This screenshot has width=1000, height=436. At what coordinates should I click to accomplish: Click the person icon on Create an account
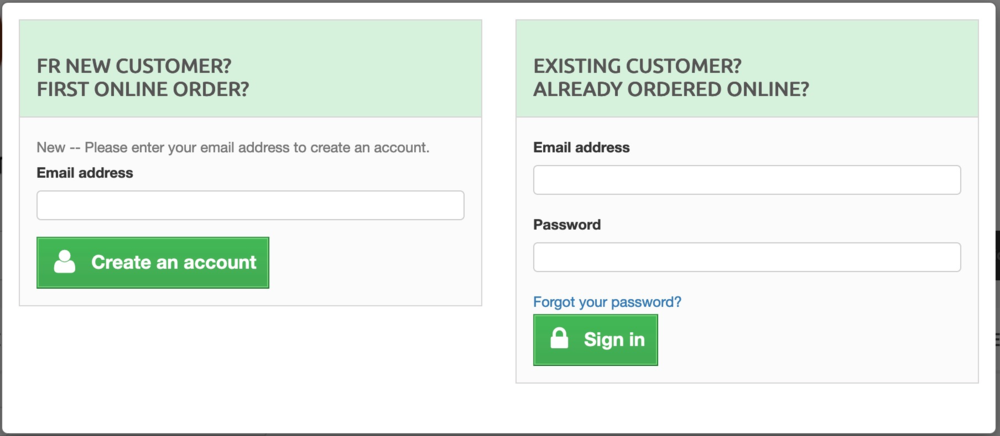[x=65, y=263]
